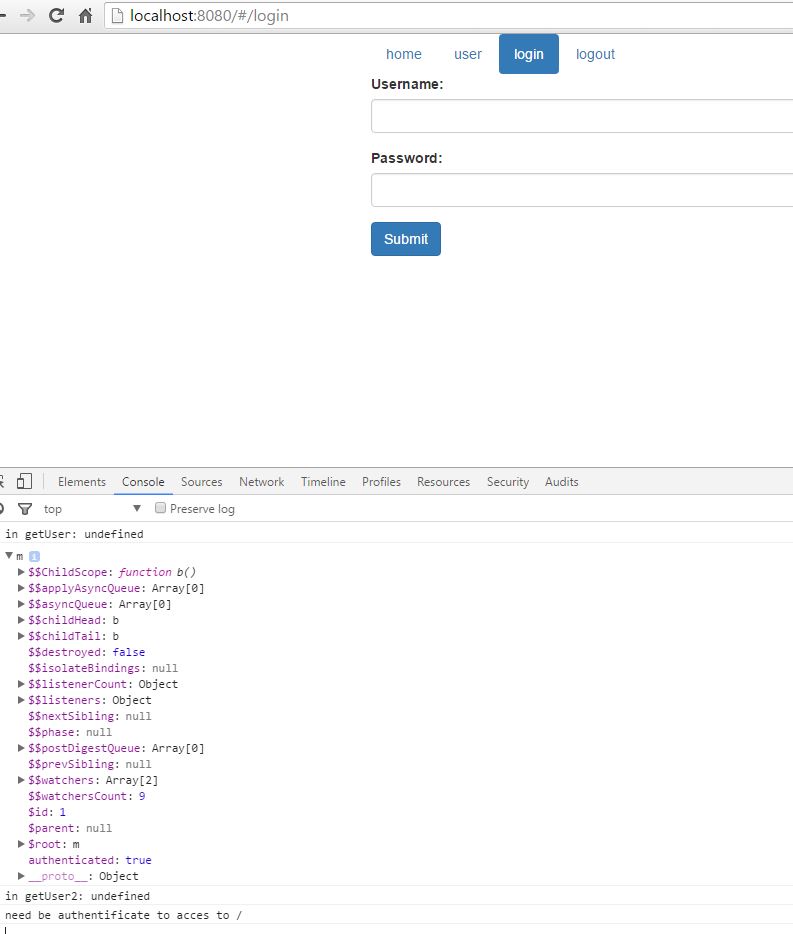
Task: Expand $$listenerCount object
Action: click(21, 684)
